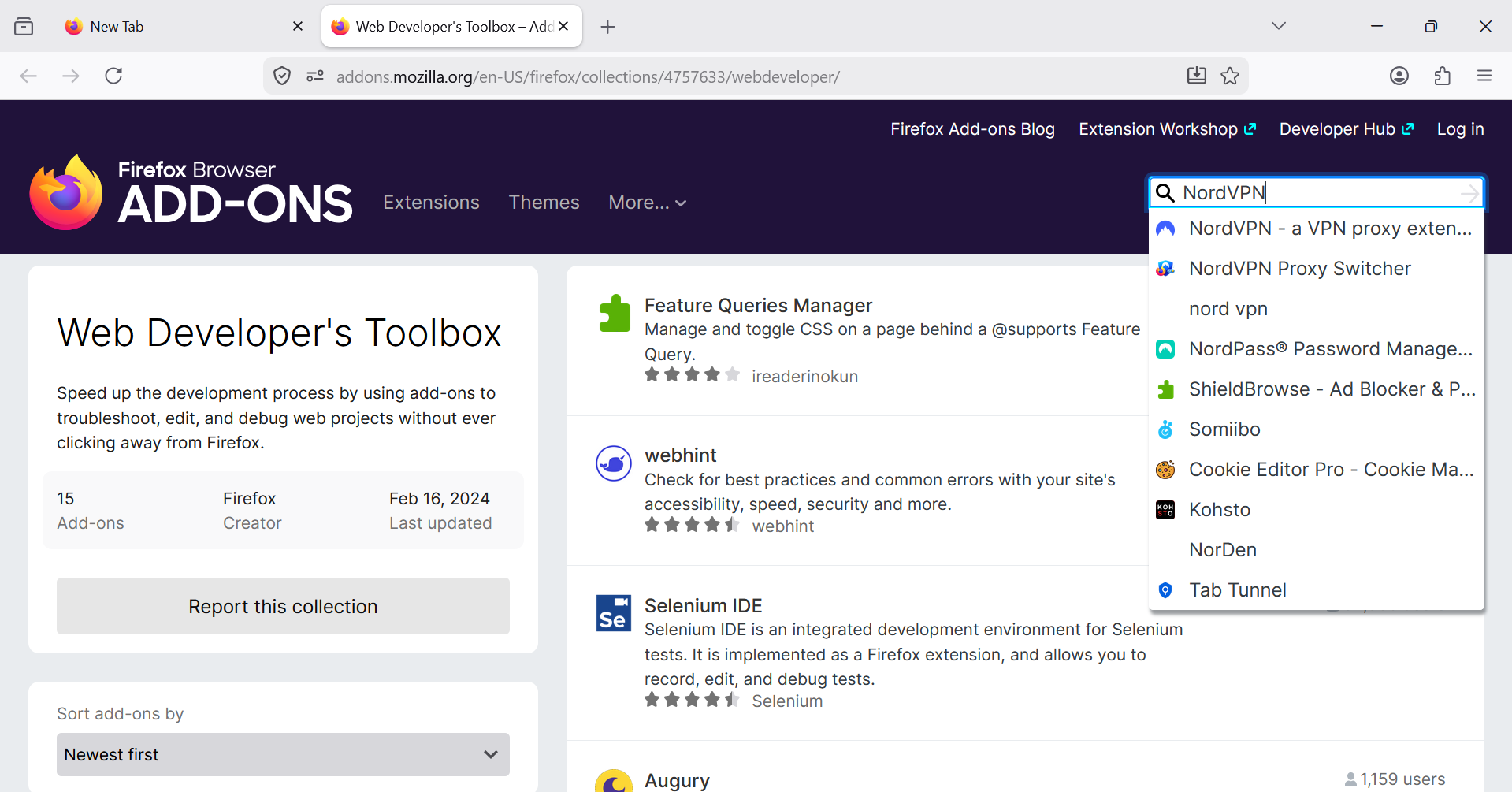The image size is (1512, 792).
Task: Click the magnifier search icon
Action: tap(1165, 193)
